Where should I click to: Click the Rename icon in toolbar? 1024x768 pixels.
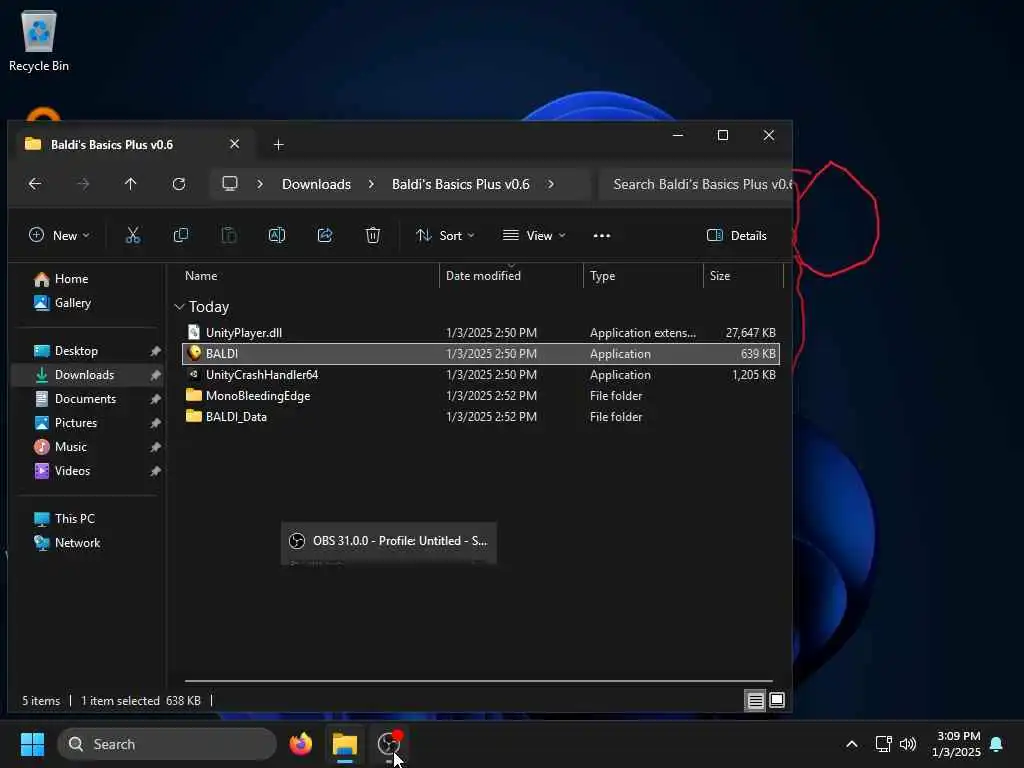(x=277, y=235)
